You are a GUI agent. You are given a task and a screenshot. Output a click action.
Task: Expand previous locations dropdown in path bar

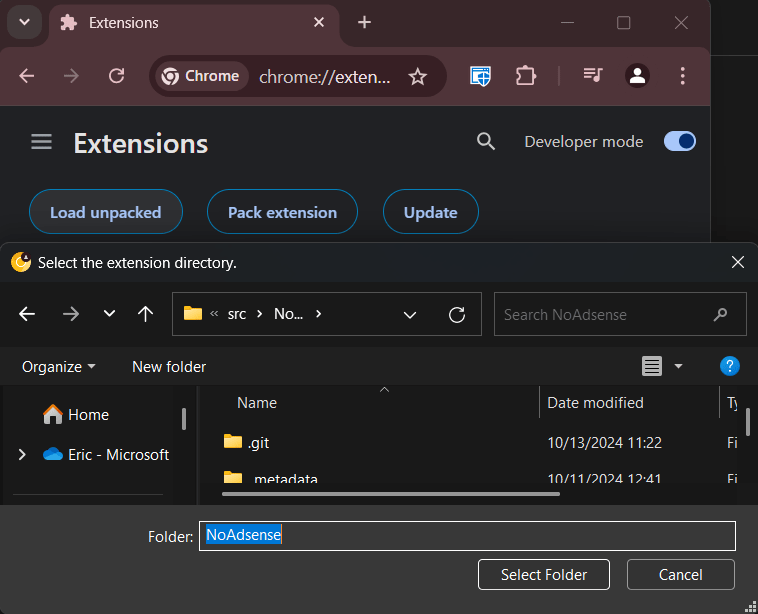tap(410, 315)
